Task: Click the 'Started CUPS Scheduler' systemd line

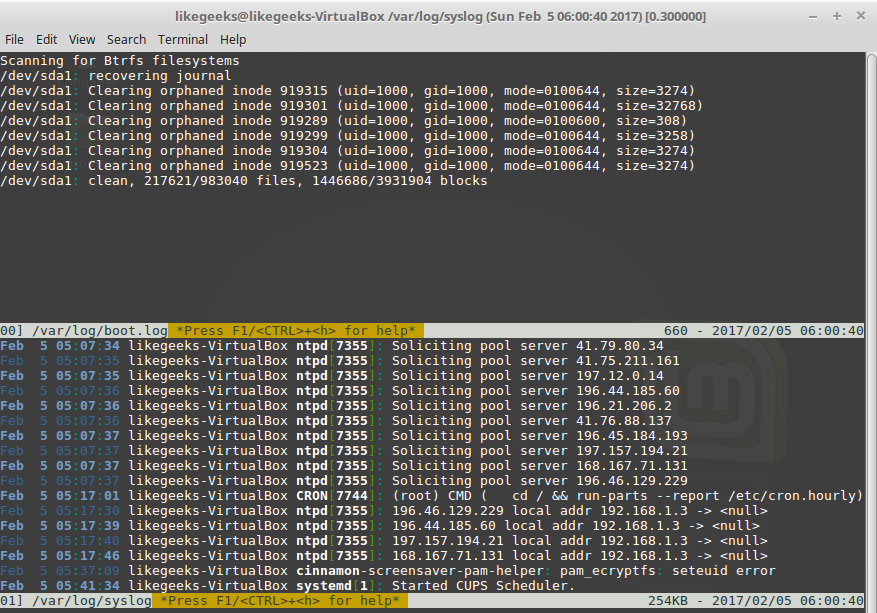Action: (x=287, y=586)
